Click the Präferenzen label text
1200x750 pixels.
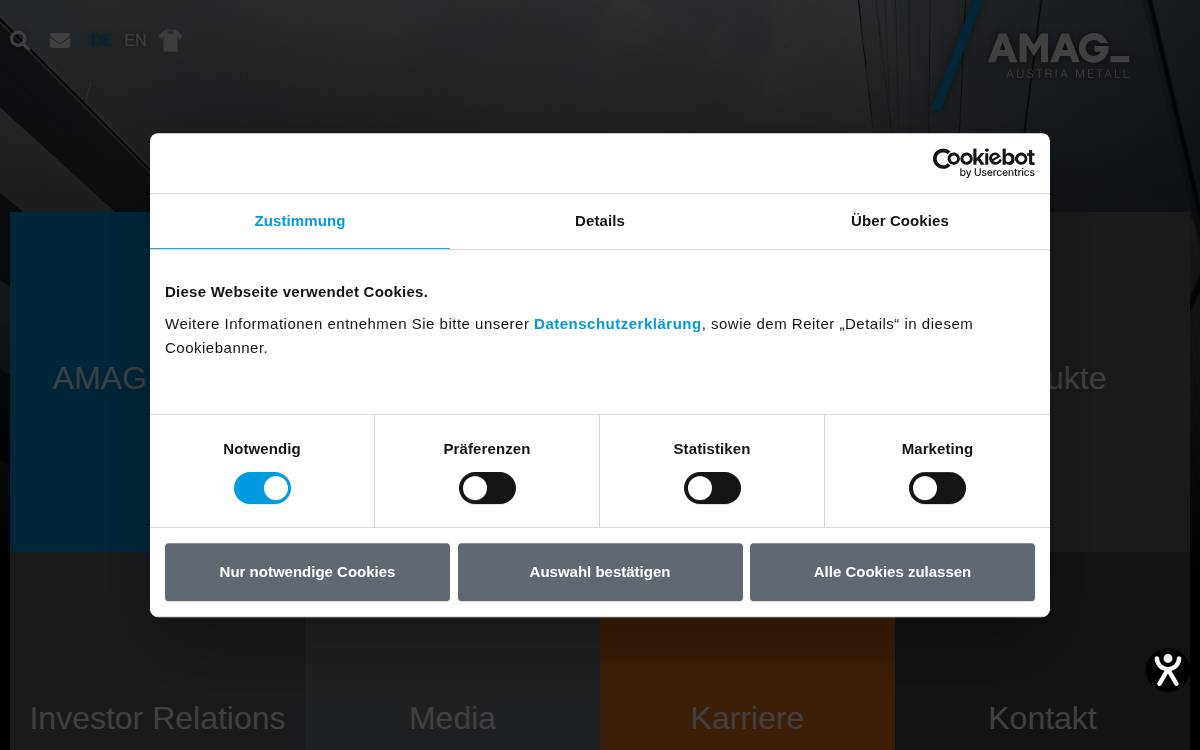pyautogui.click(x=487, y=449)
